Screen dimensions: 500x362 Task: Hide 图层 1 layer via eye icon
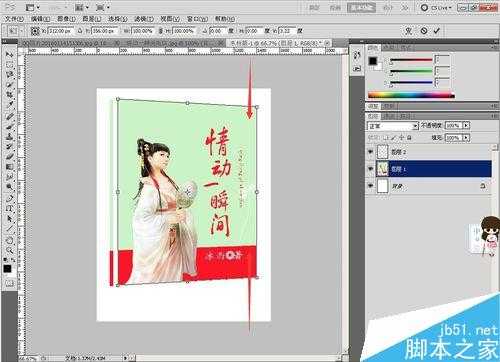tap(370, 169)
